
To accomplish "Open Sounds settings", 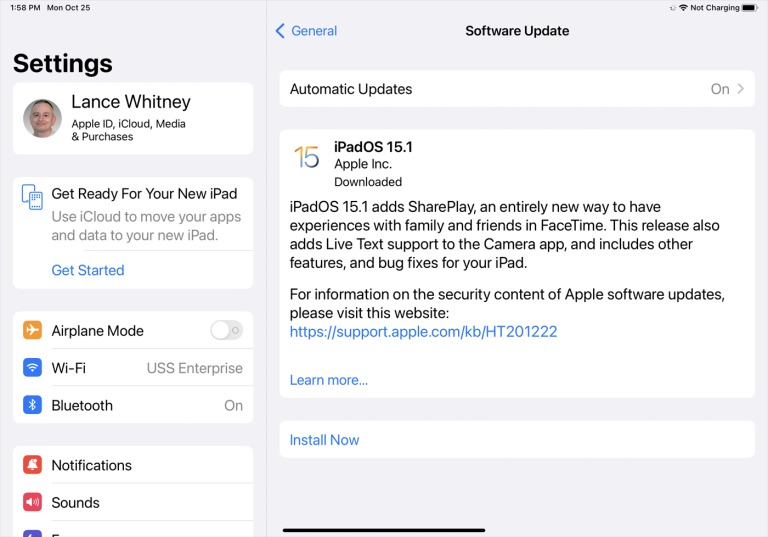I will pos(133,502).
